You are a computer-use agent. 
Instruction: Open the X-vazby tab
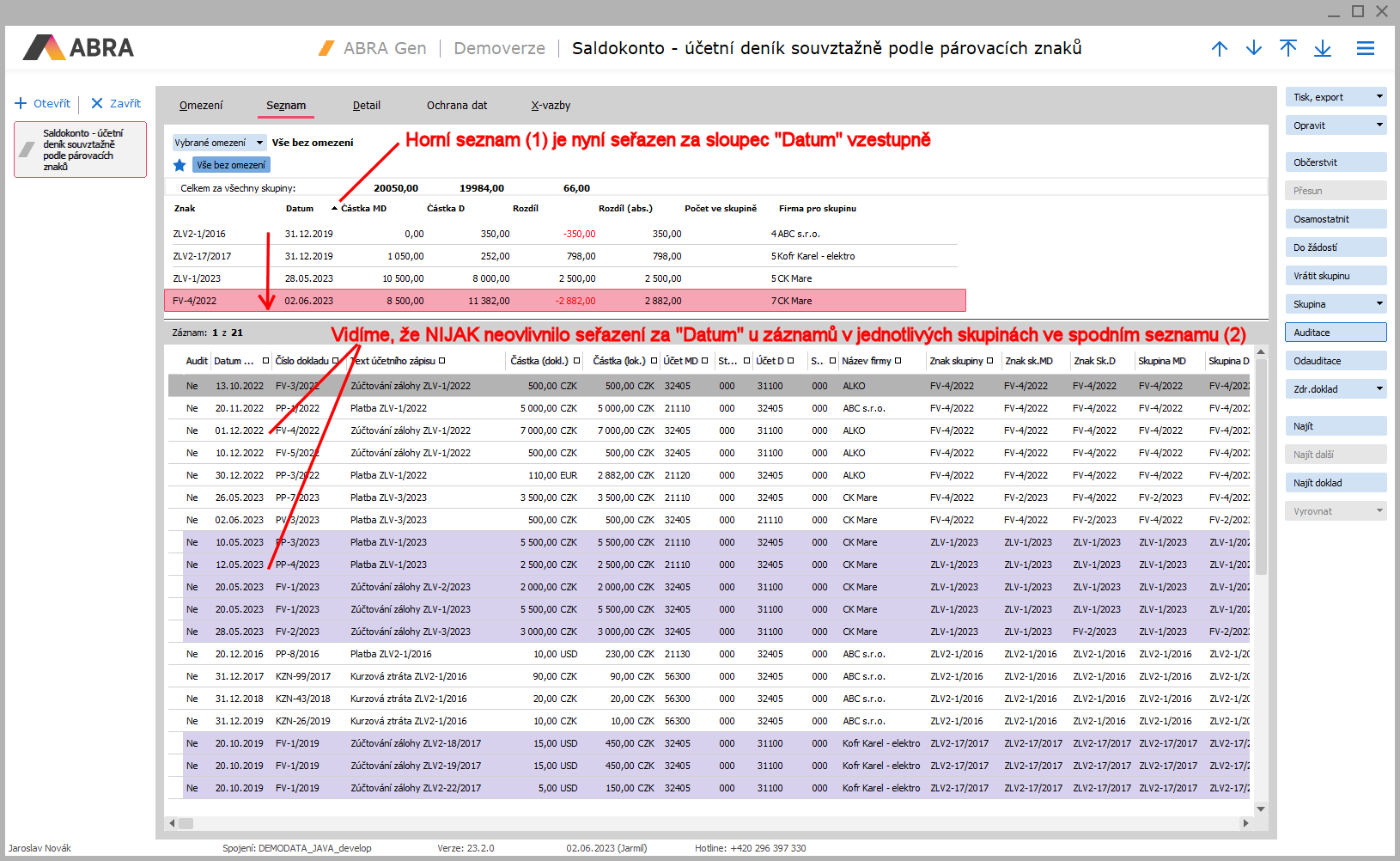[x=551, y=106]
